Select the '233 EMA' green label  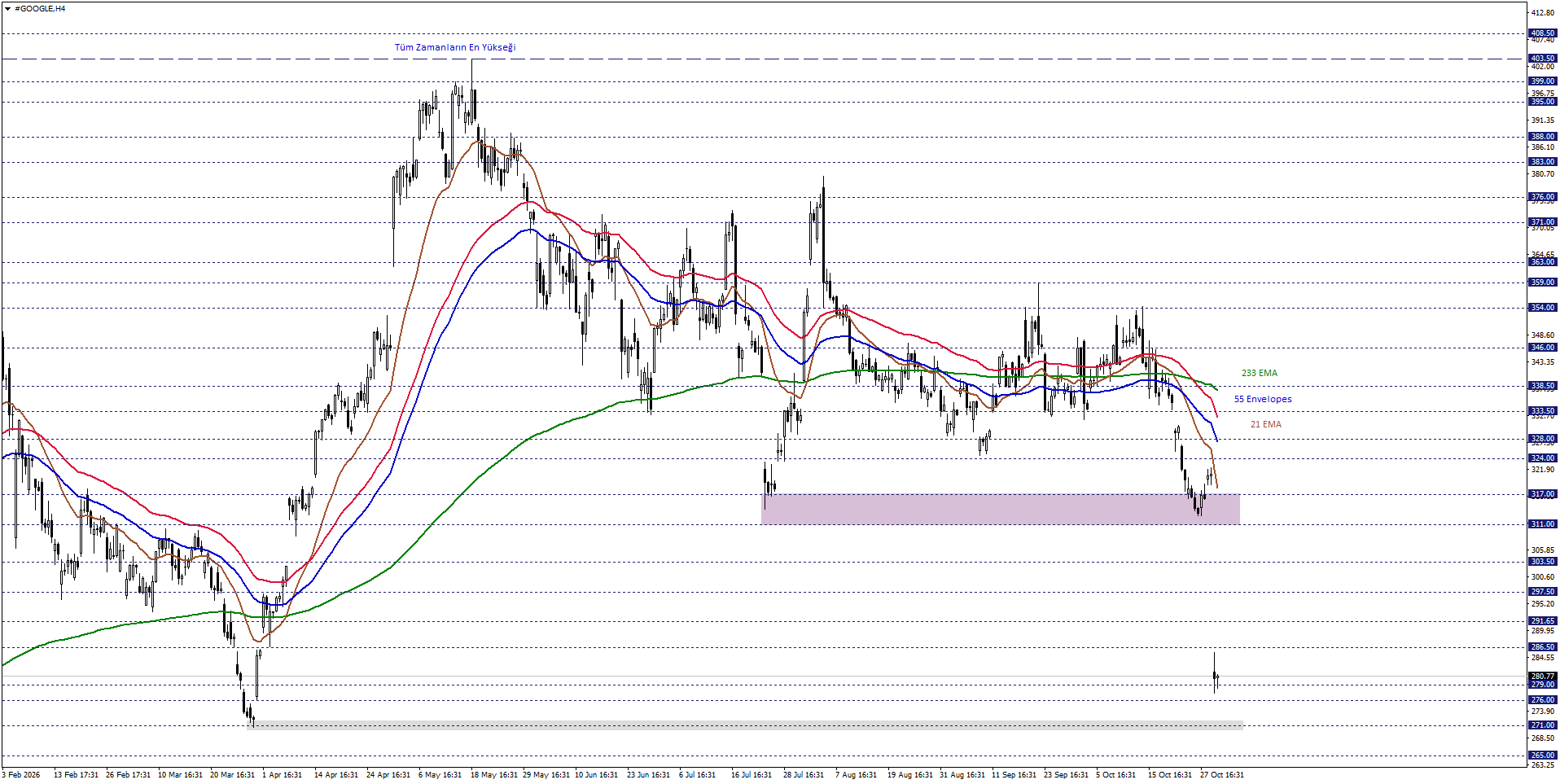coord(1259,373)
